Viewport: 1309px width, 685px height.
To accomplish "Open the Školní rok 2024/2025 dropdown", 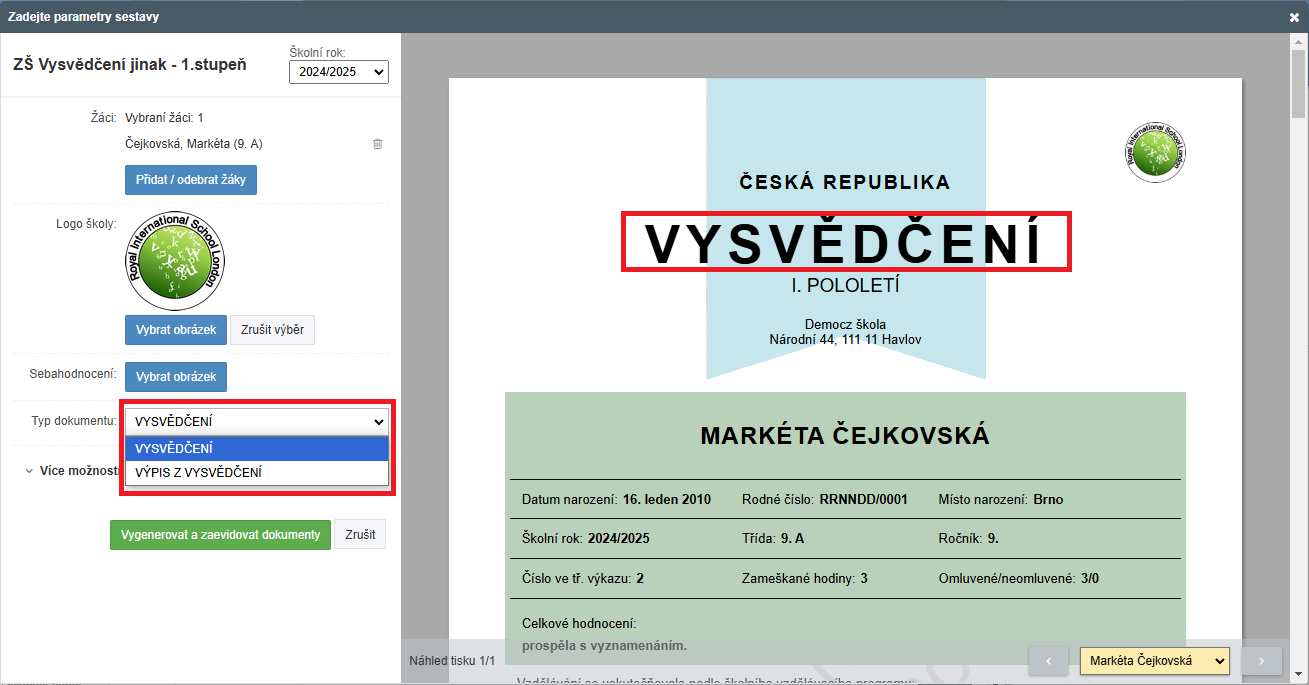I will tap(338, 71).
